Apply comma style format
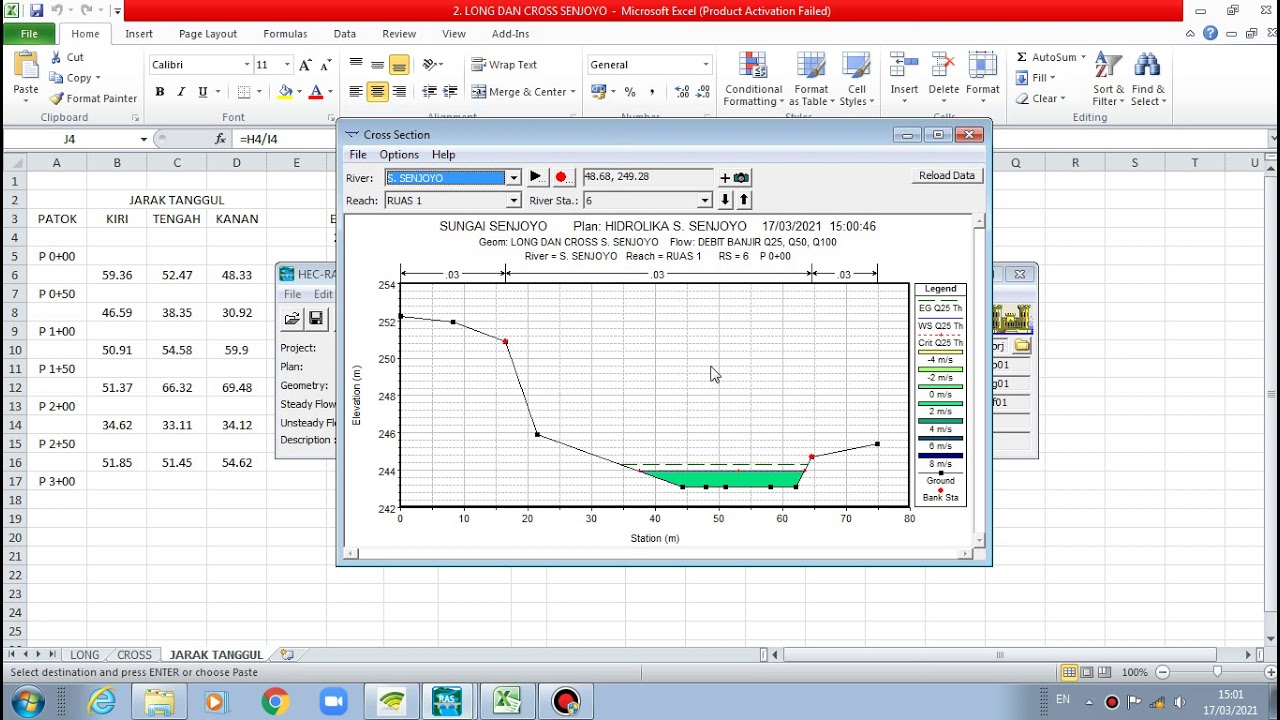 (652, 92)
